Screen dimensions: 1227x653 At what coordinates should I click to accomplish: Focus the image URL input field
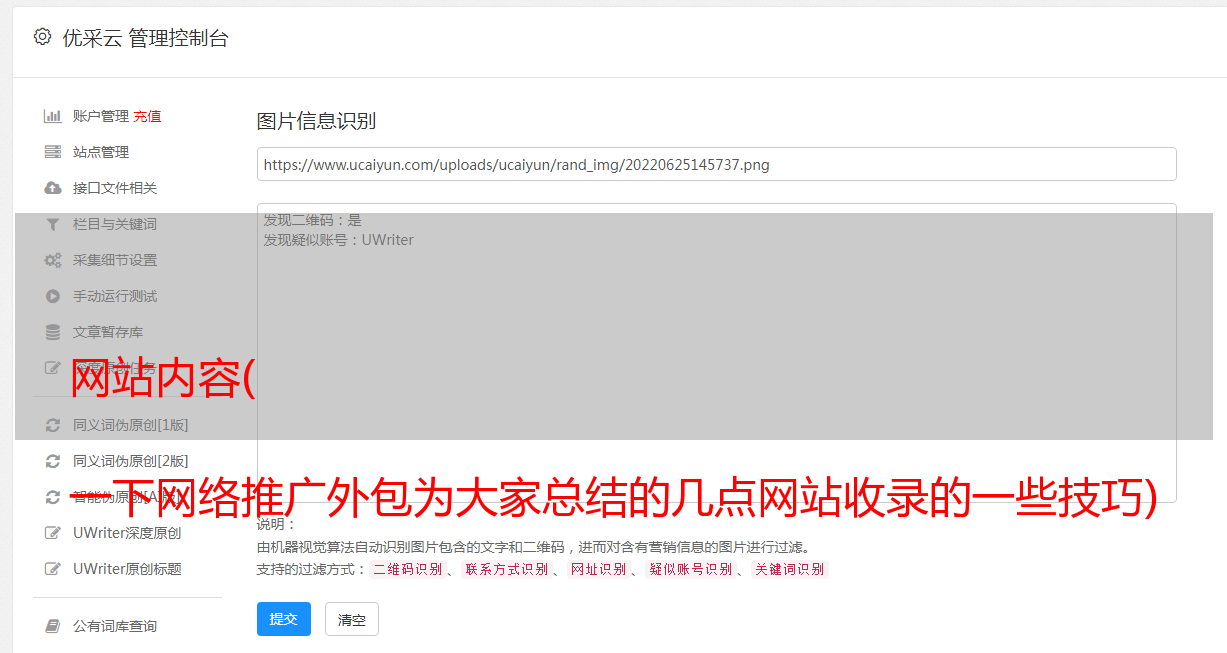716,164
